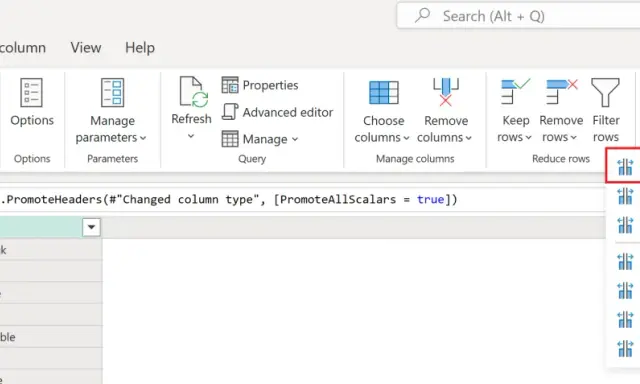Expand the Choose columns dropdown arrow
This screenshot has height=384, width=640.
406,138
